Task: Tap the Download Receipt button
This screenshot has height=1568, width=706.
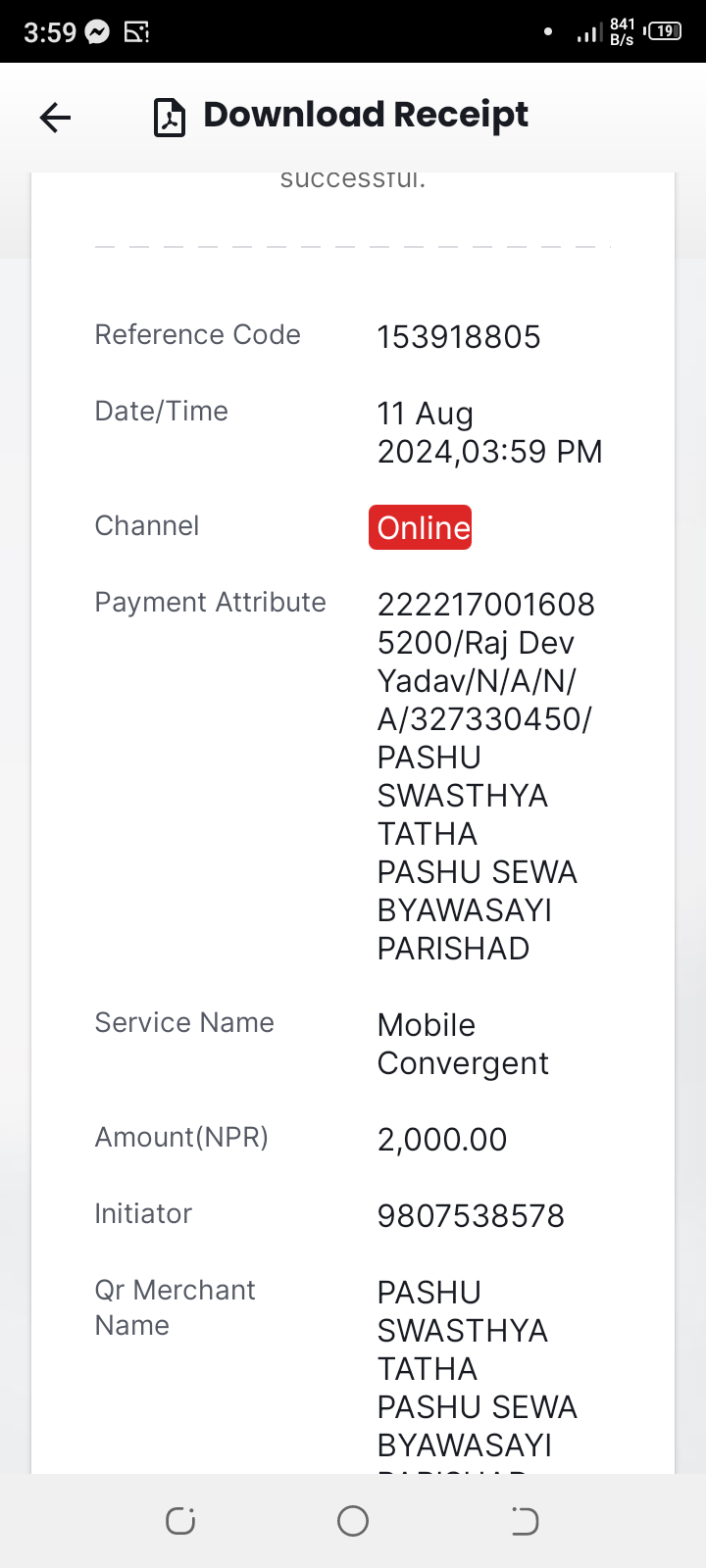Action: [x=341, y=117]
